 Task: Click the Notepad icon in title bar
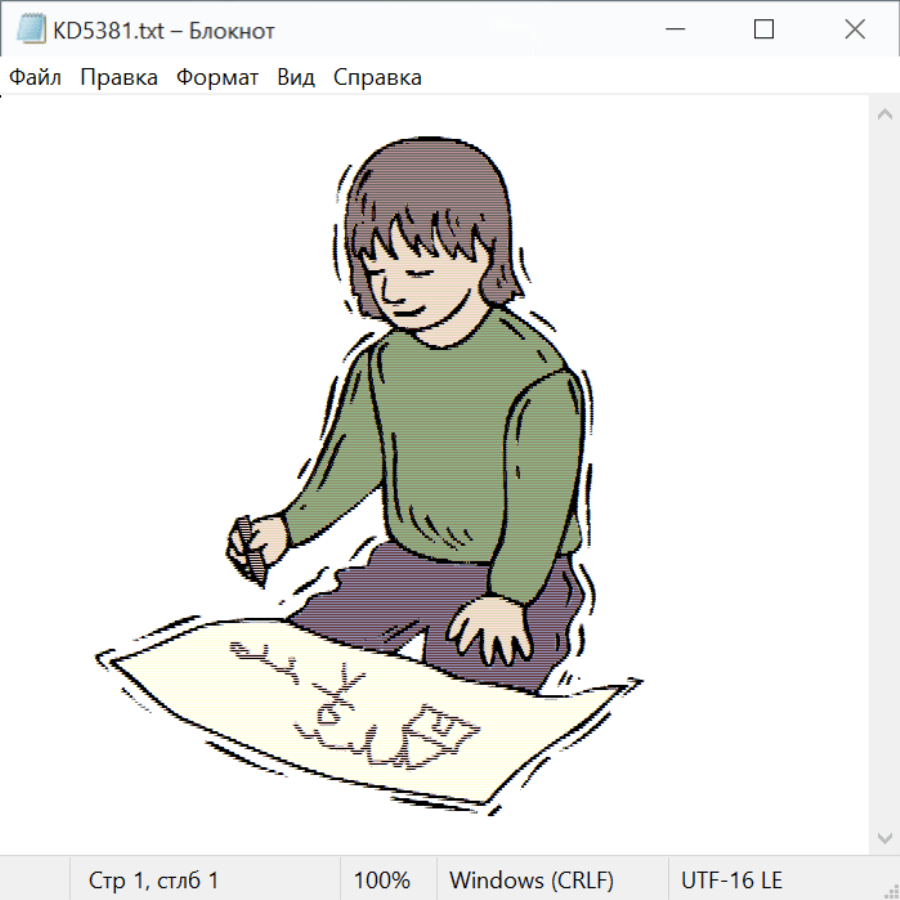30,29
